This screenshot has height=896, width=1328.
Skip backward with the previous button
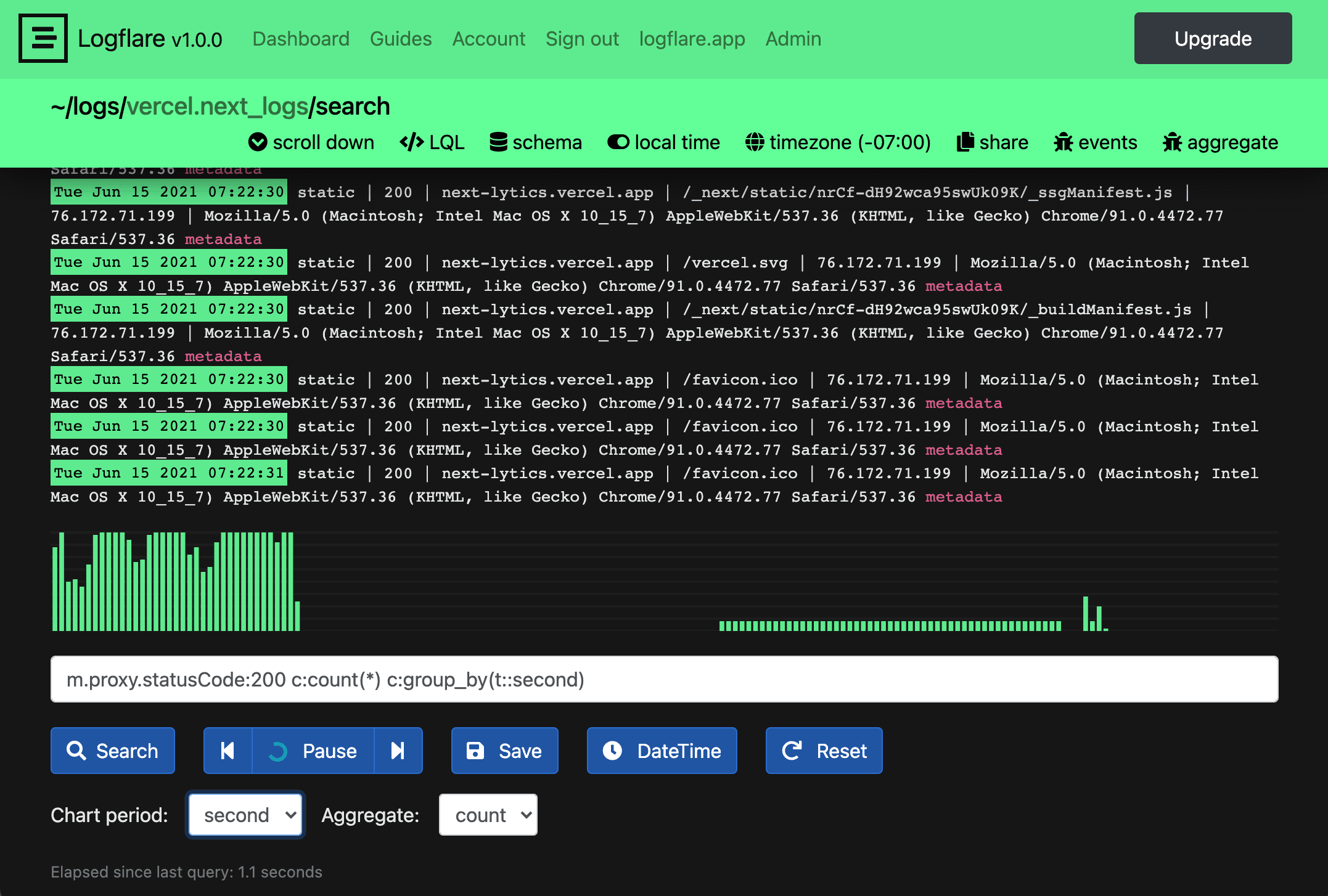point(227,751)
